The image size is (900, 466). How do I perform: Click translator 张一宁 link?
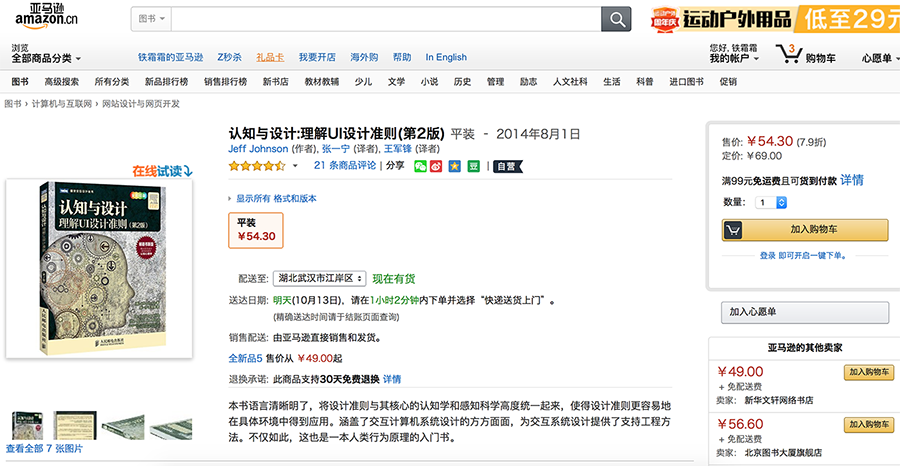(x=336, y=149)
